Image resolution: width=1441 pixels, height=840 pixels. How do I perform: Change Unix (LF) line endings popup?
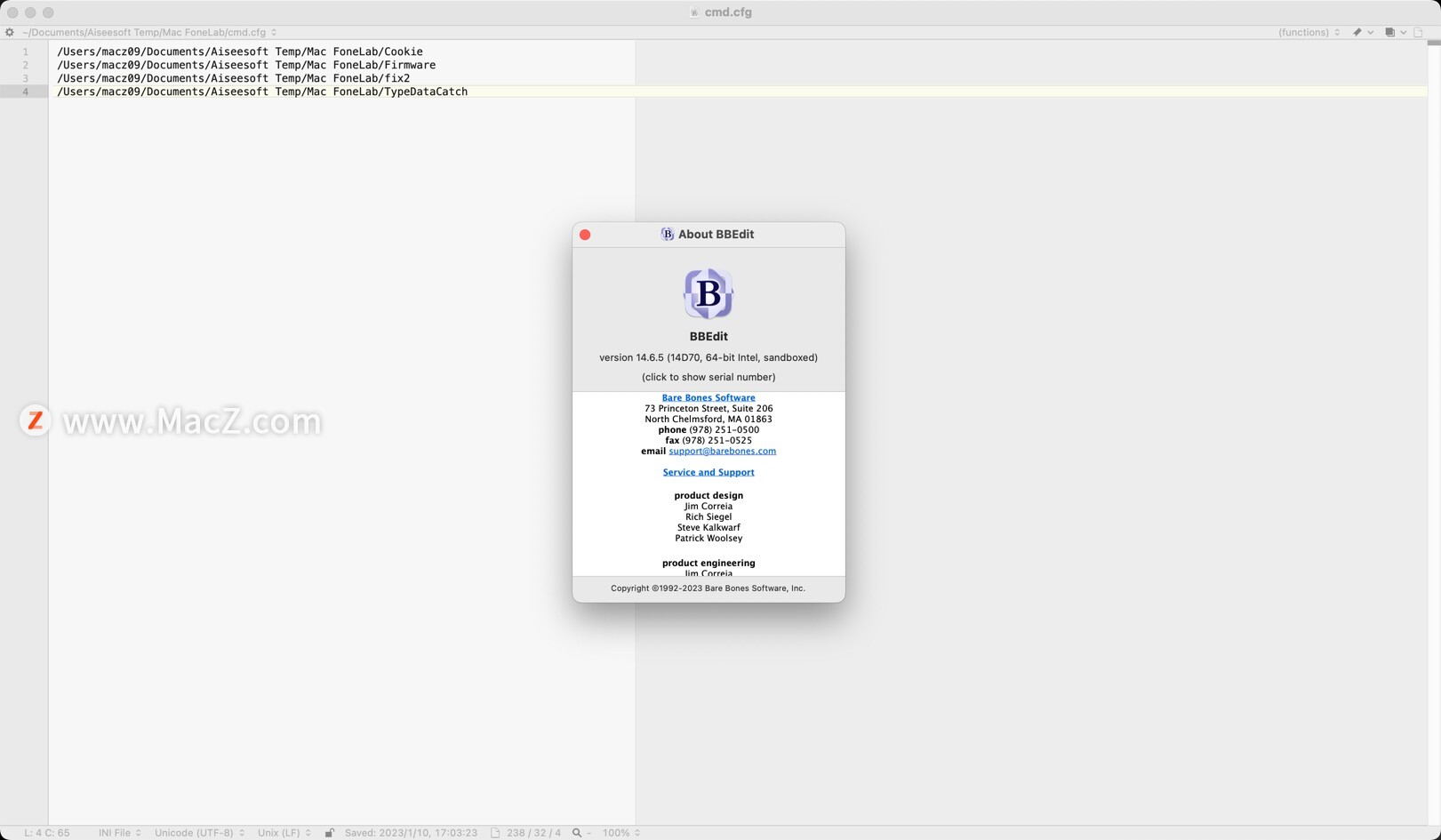pyautogui.click(x=284, y=833)
